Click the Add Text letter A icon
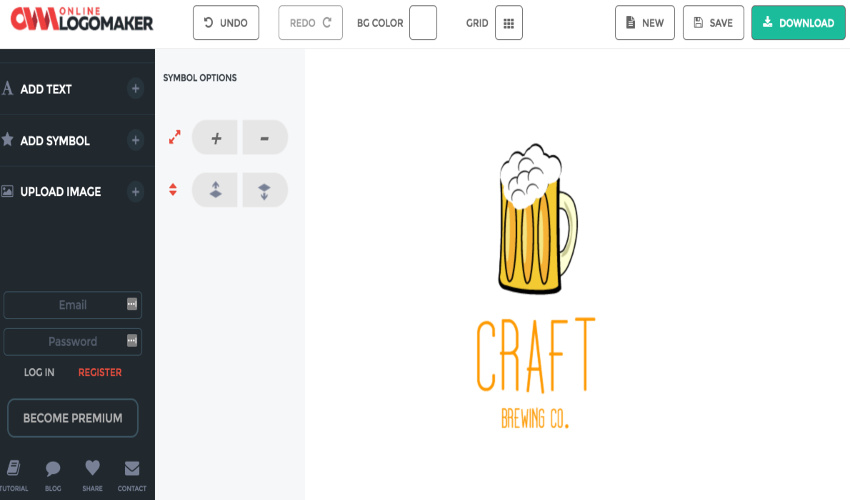The width and height of the screenshot is (850, 500). point(7,88)
